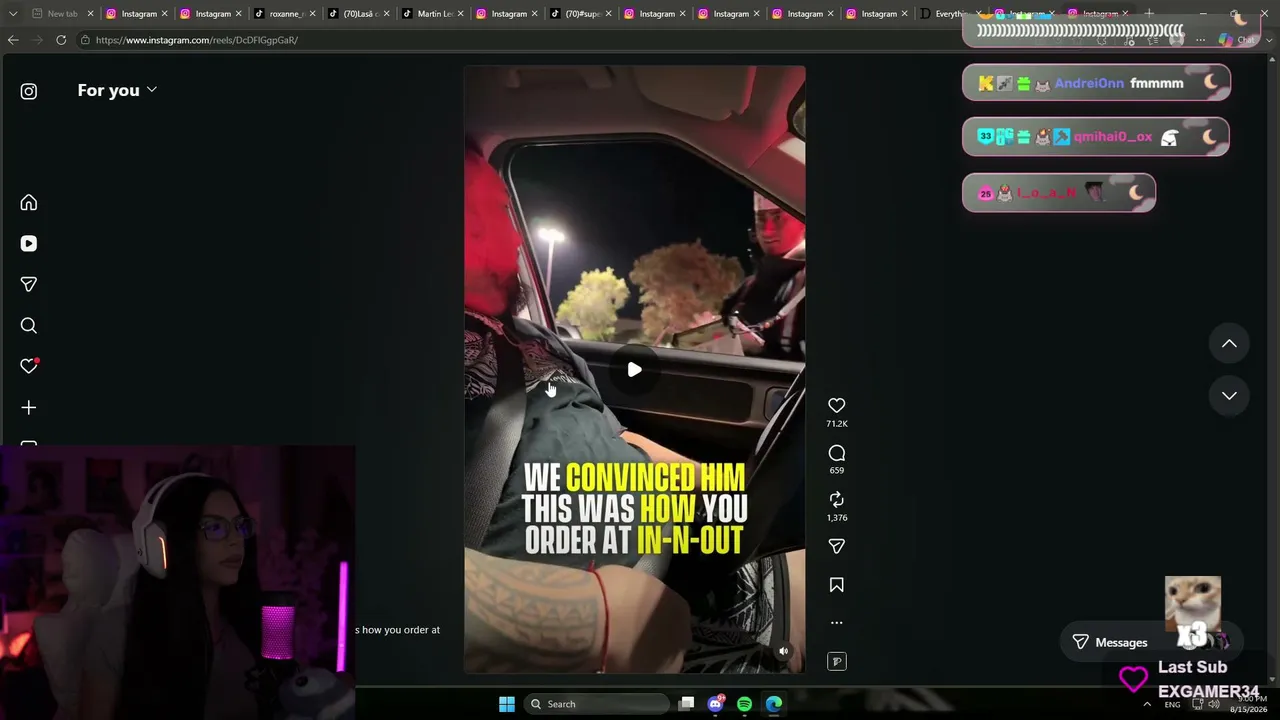Open direct messages paper-plane icon in sidebar
1280x720 pixels.
(29, 285)
